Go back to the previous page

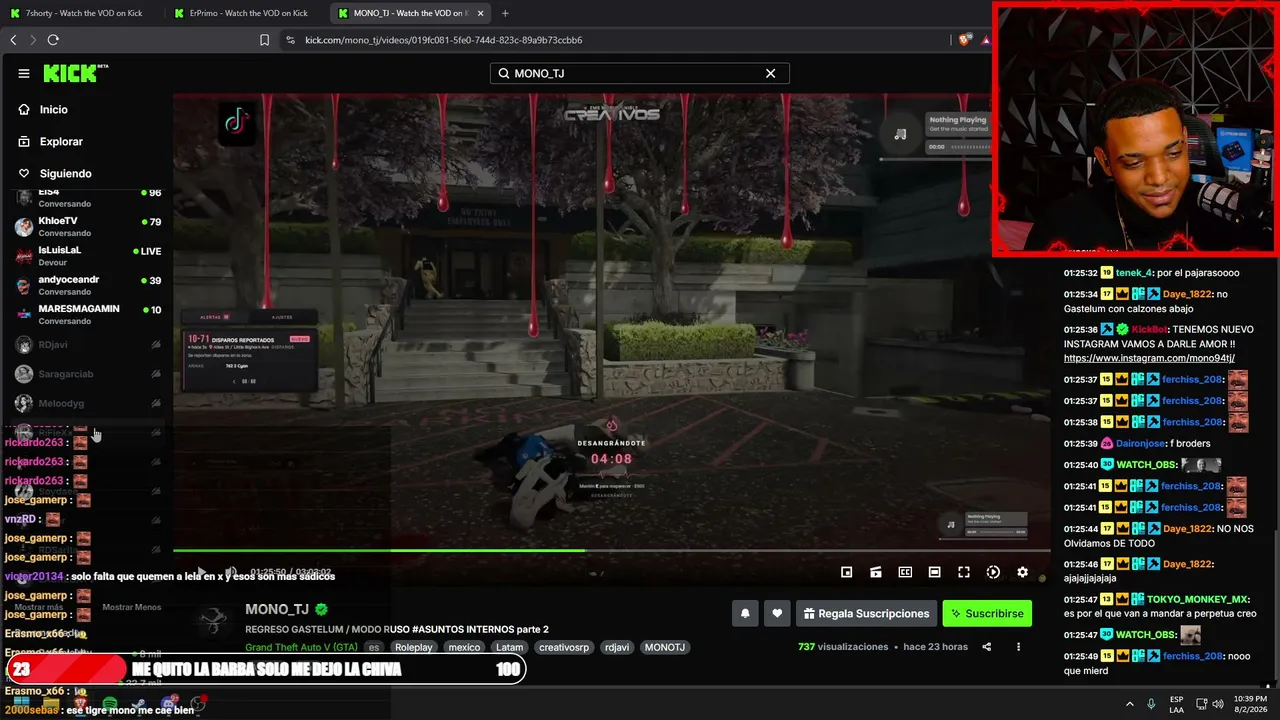[13, 40]
